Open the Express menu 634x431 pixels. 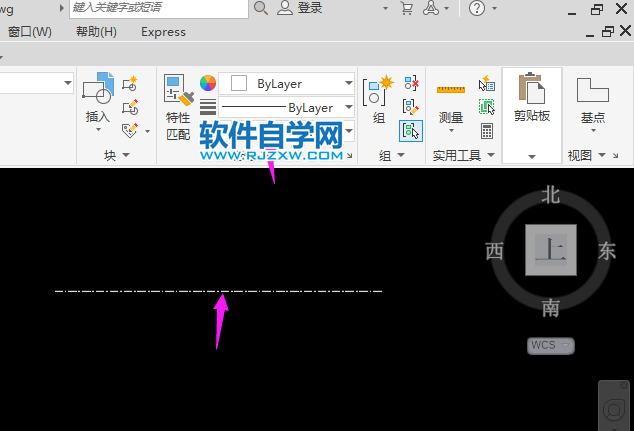[x=163, y=32]
